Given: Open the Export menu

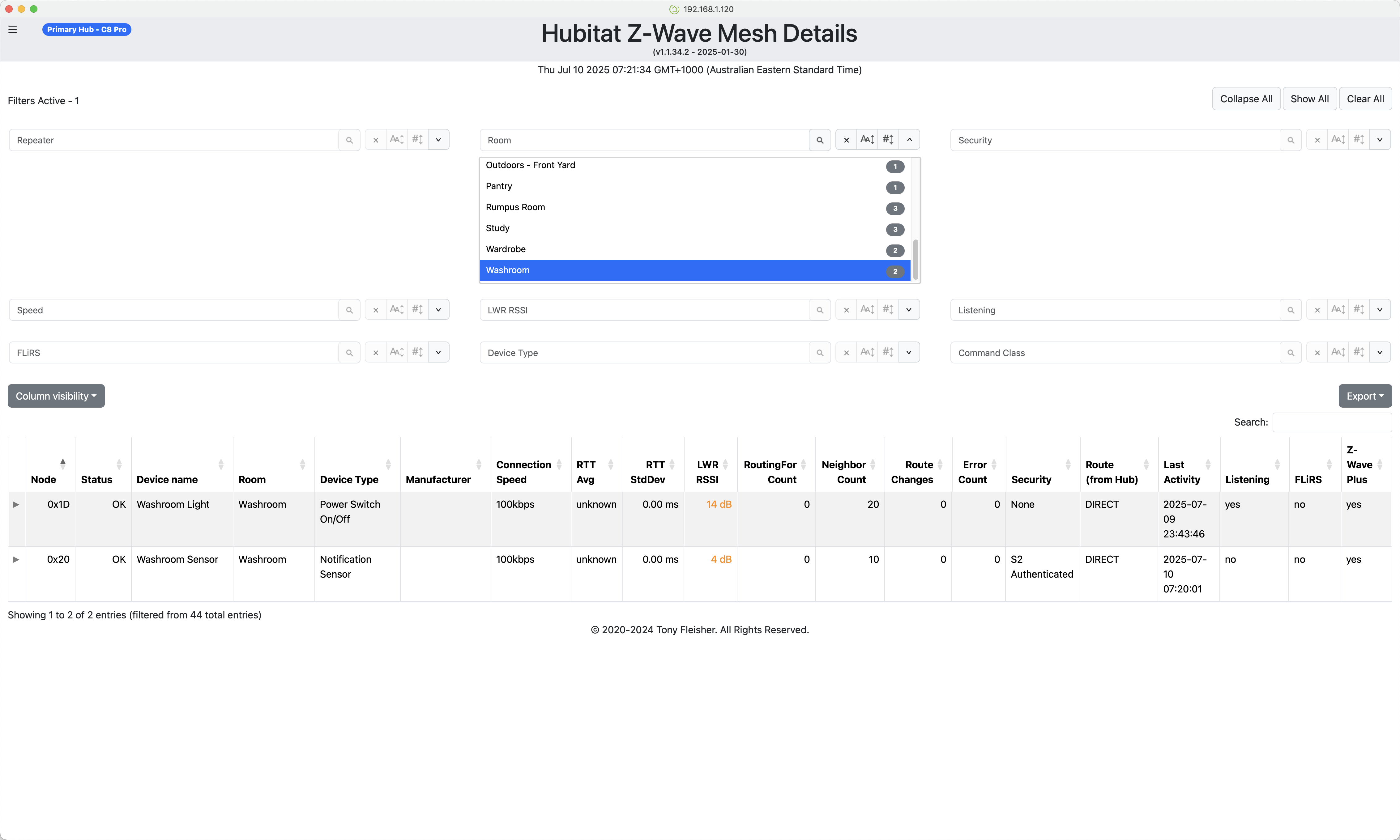Looking at the screenshot, I should point(1365,396).
